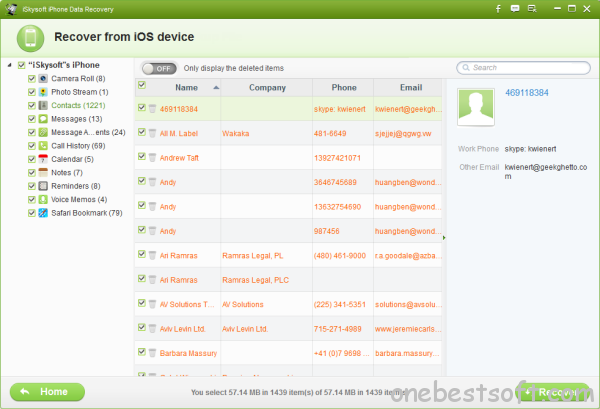Click the search magnifier icon

point(466,68)
